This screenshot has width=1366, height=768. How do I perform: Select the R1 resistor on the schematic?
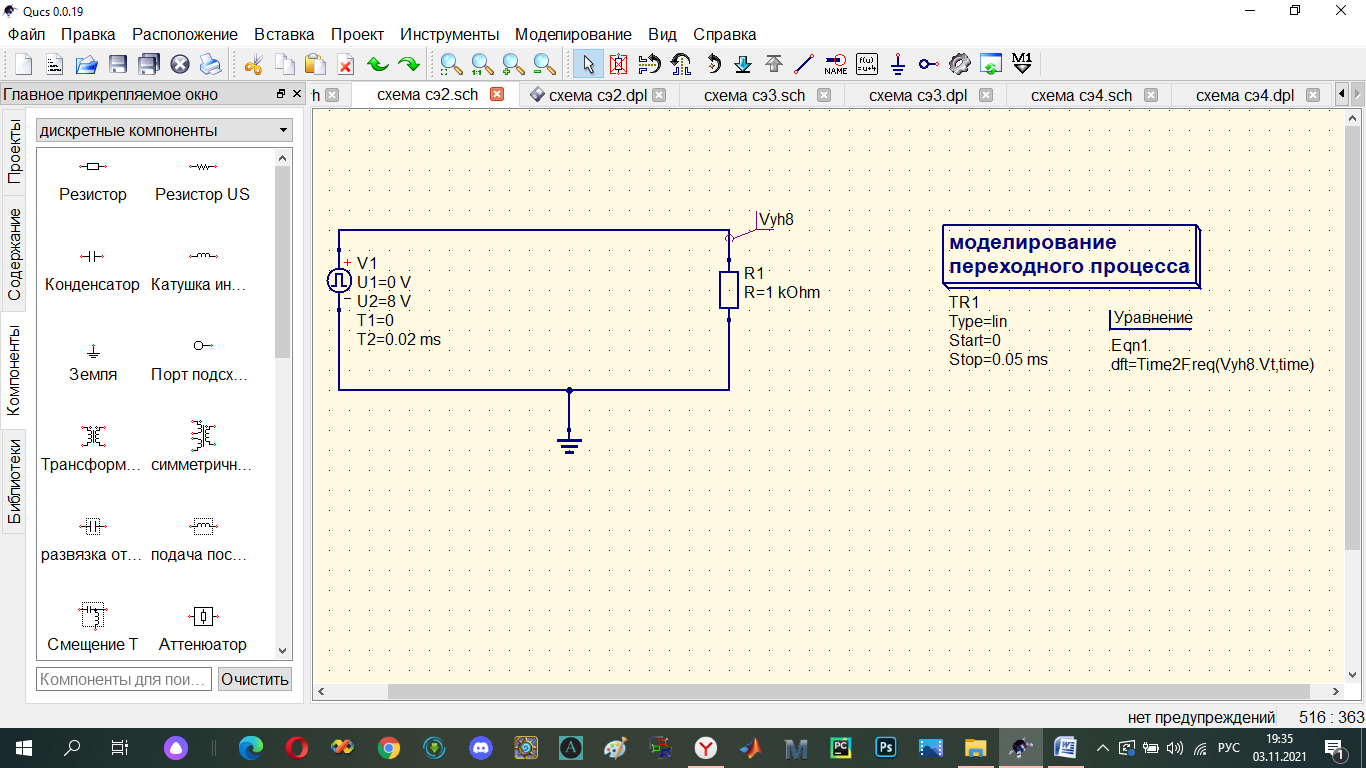(x=729, y=288)
